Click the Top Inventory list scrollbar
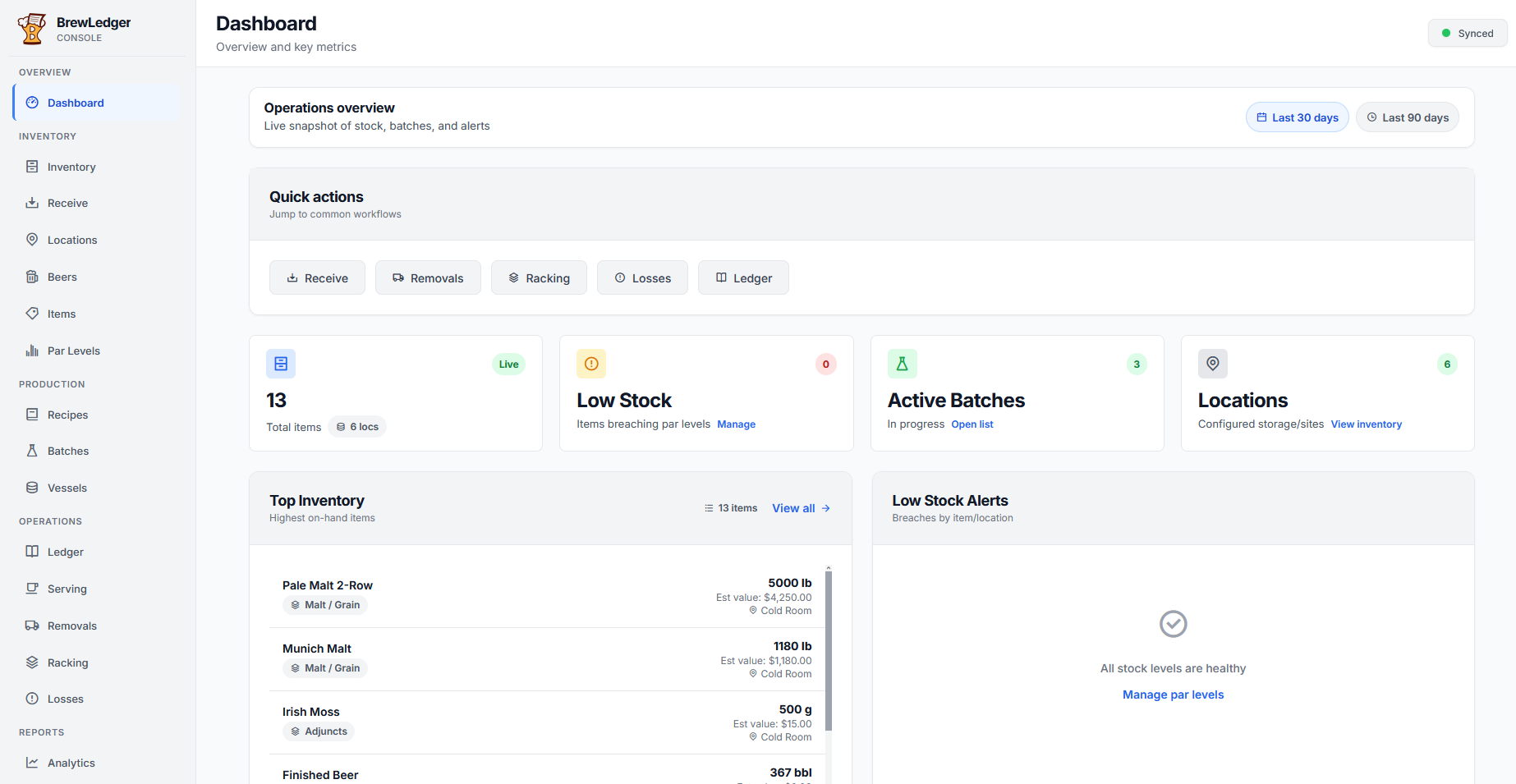Viewport: 1516px width, 784px height. click(x=829, y=650)
